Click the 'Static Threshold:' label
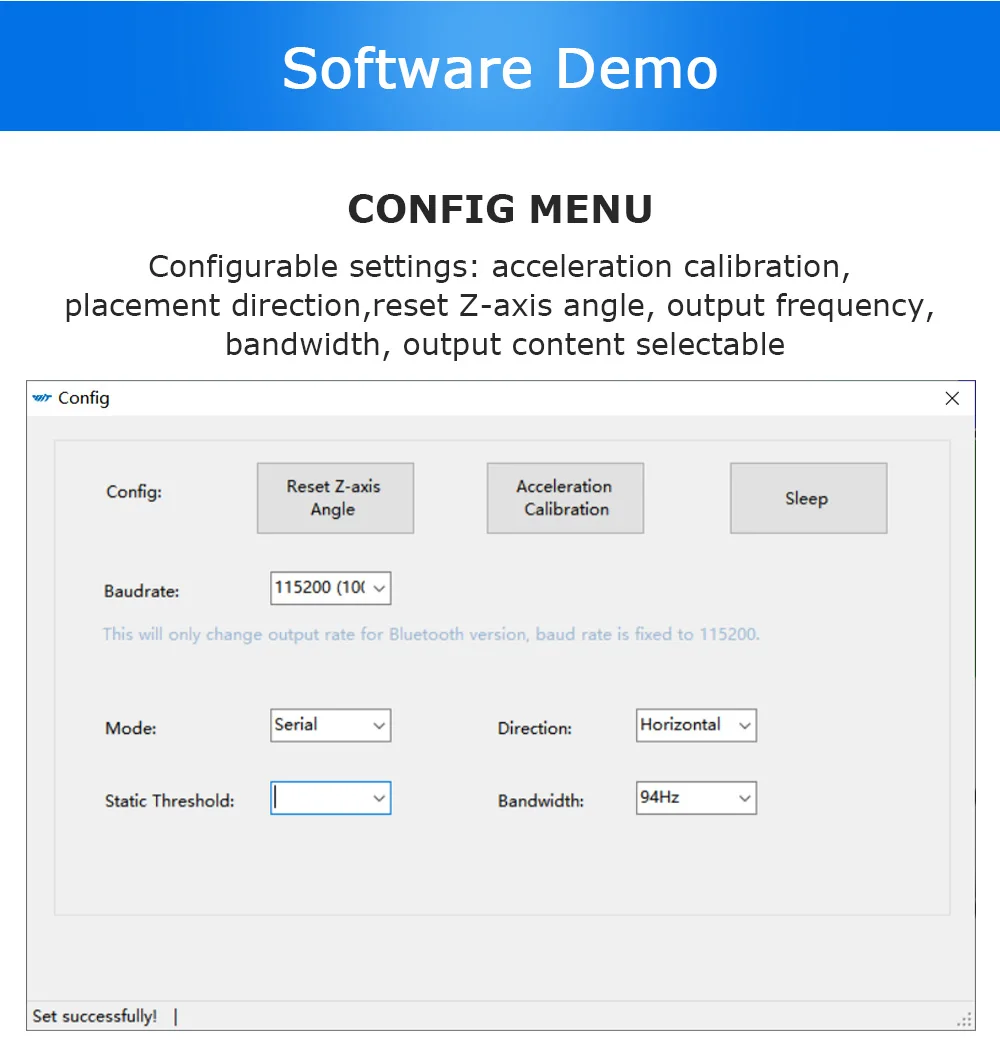This screenshot has width=1000, height=1063. pyautogui.click(x=169, y=801)
